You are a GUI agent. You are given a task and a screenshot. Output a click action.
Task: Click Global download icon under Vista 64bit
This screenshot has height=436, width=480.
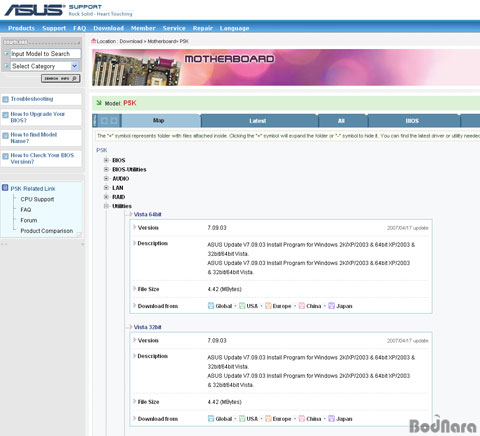tap(211, 306)
